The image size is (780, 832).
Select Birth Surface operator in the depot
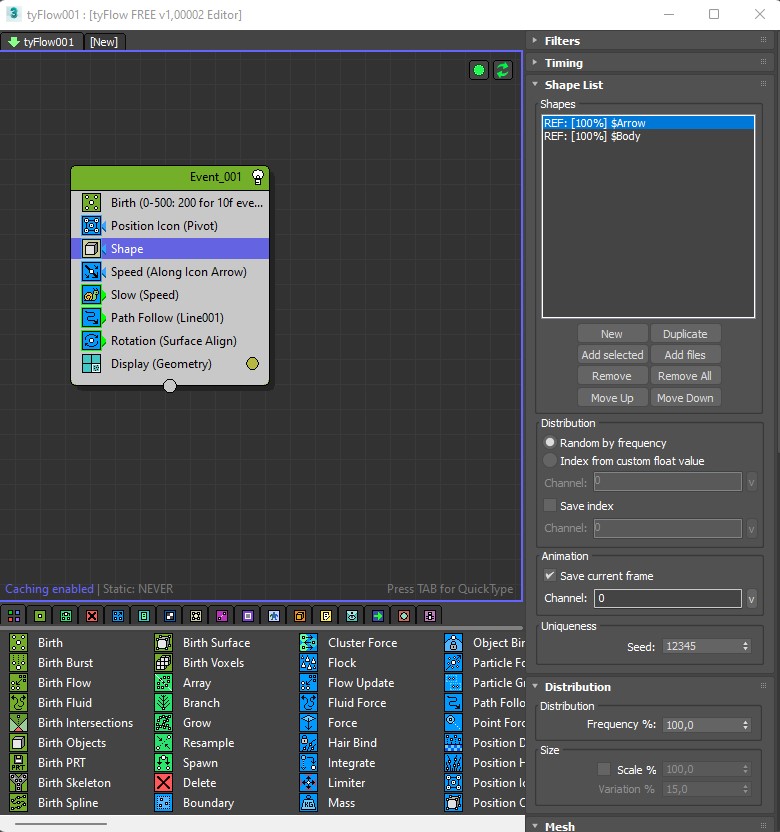point(202,643)
